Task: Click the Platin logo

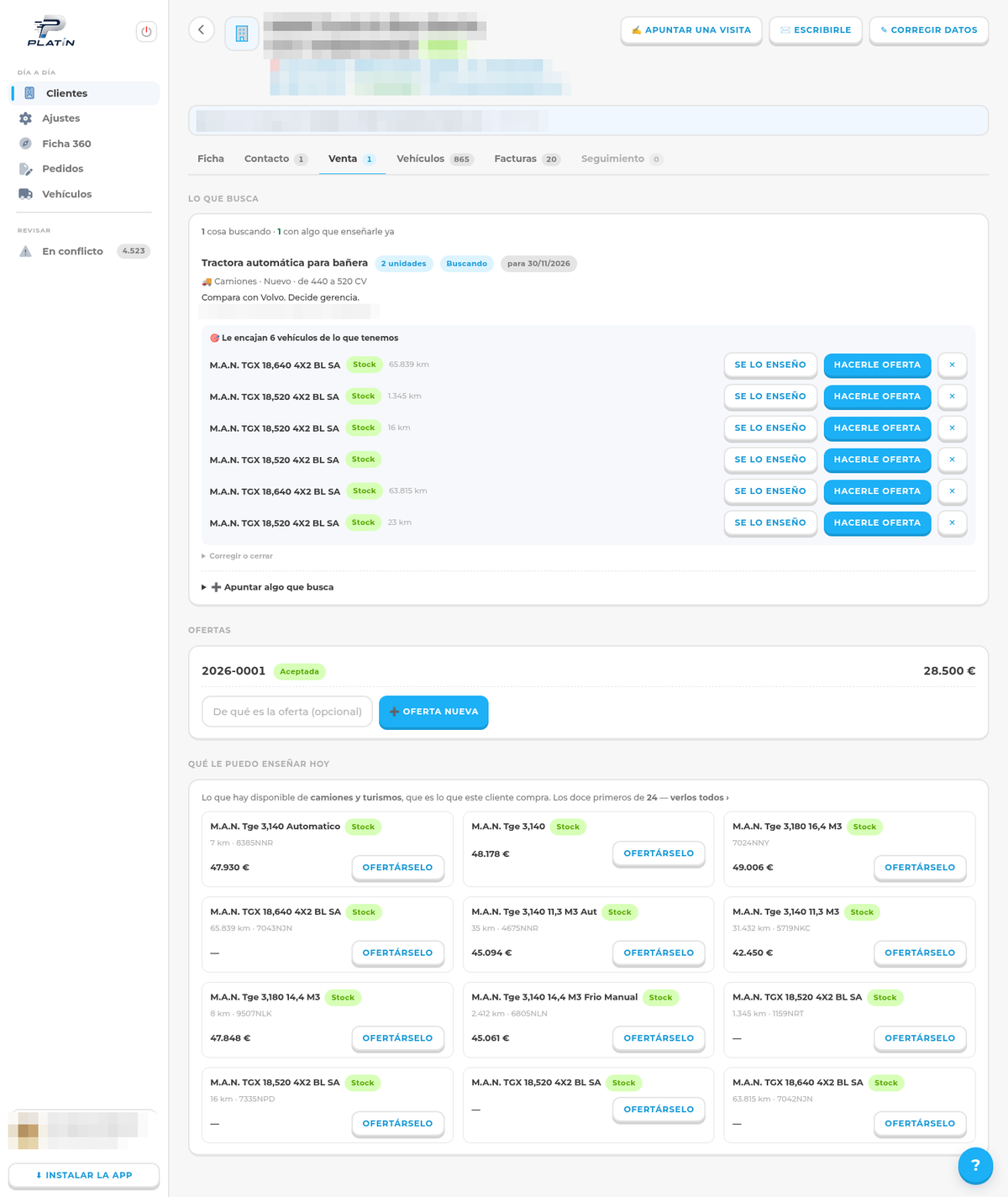Action: pos(51,31)
